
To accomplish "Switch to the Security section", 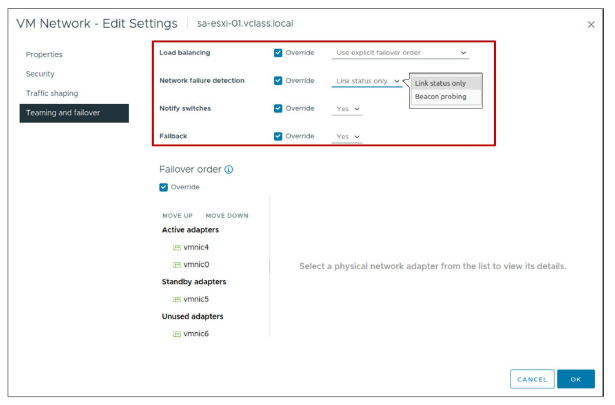I will 40,74.
